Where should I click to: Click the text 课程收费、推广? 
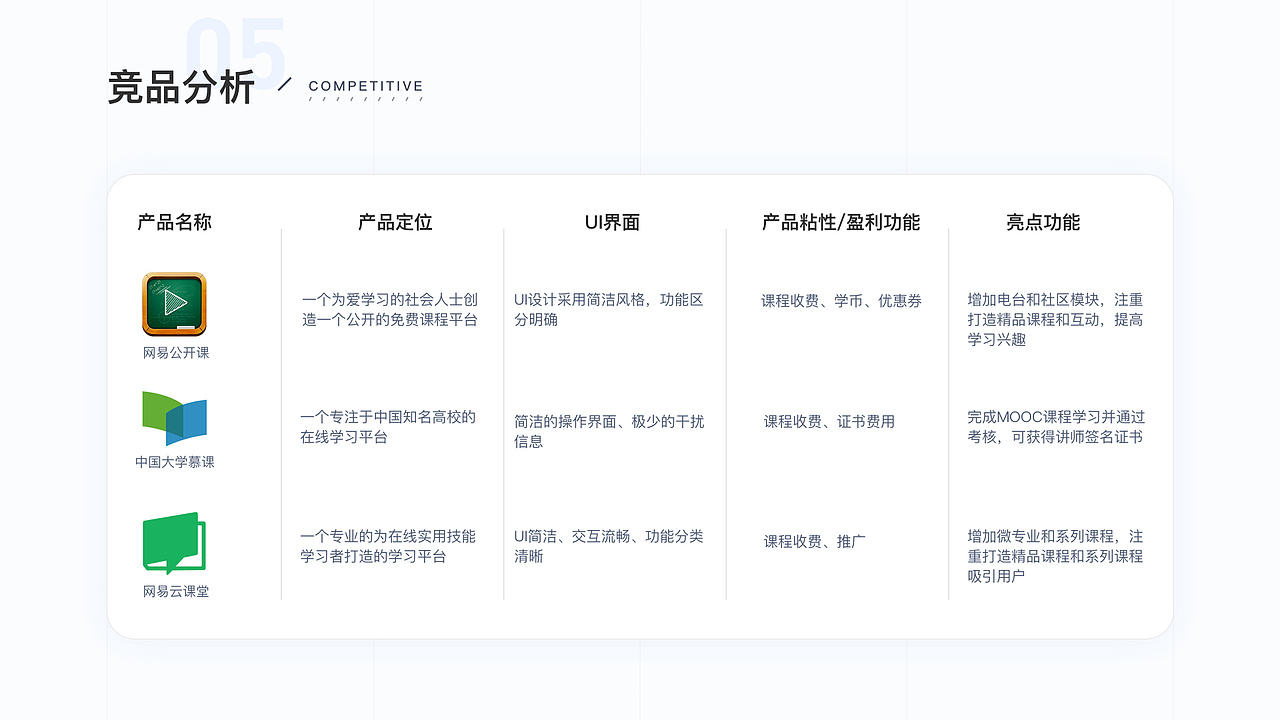[815, 541]
